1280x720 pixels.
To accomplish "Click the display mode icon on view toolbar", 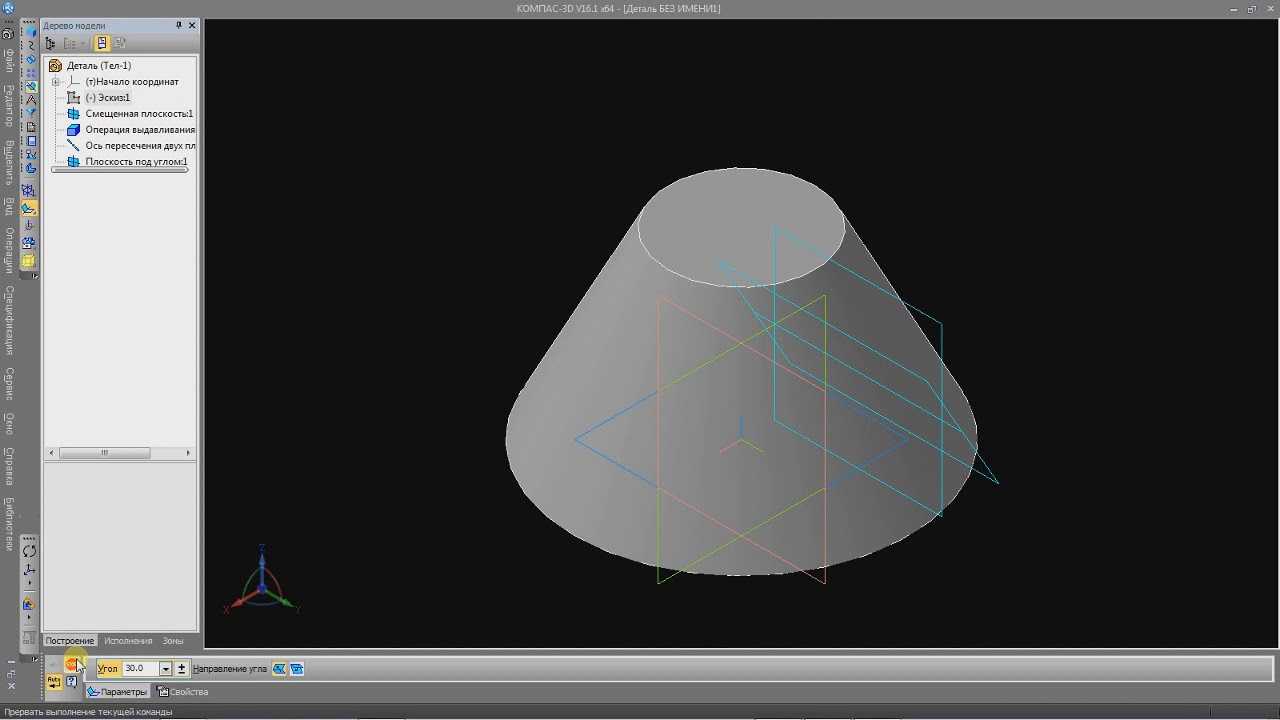I will coord(29,604).
